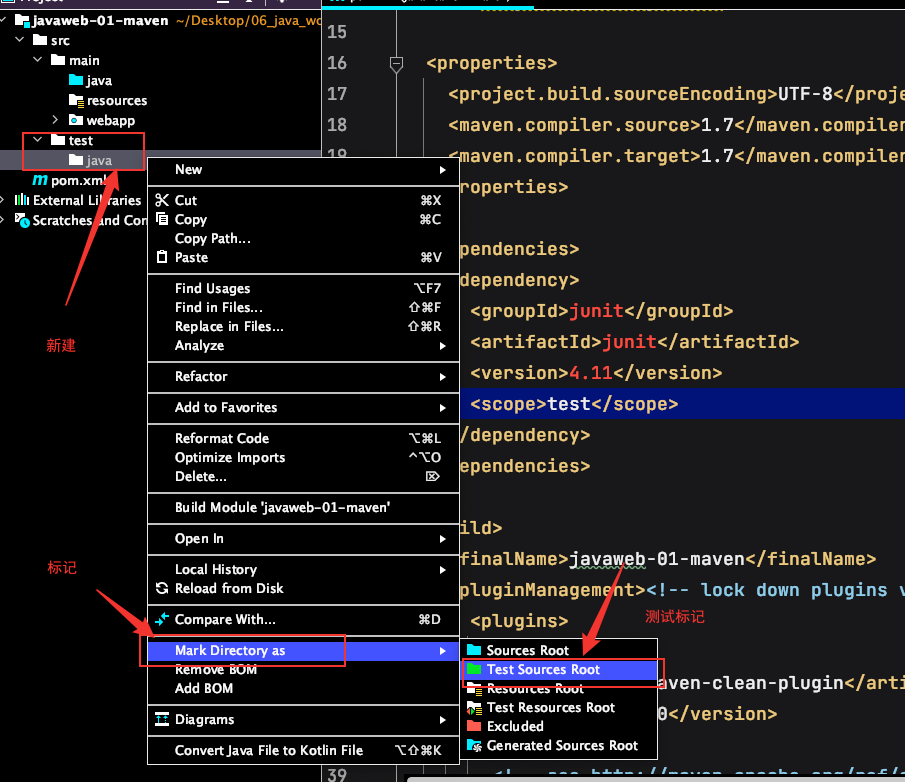The height and width of the screenshot is (782, 905).
Task: Choose Sources Root option
Action: click(560, 650)
